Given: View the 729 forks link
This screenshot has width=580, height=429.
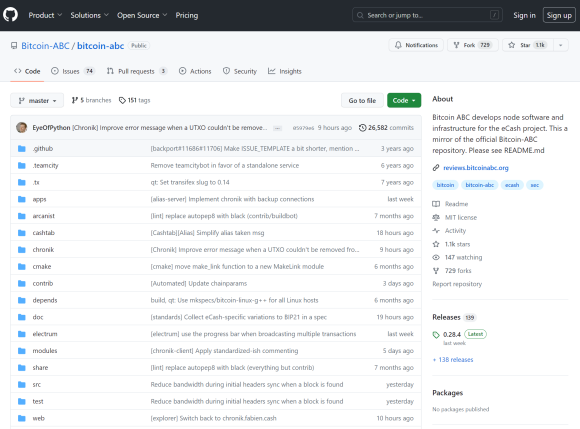Looking at the screenshot, I should [452, 270].
